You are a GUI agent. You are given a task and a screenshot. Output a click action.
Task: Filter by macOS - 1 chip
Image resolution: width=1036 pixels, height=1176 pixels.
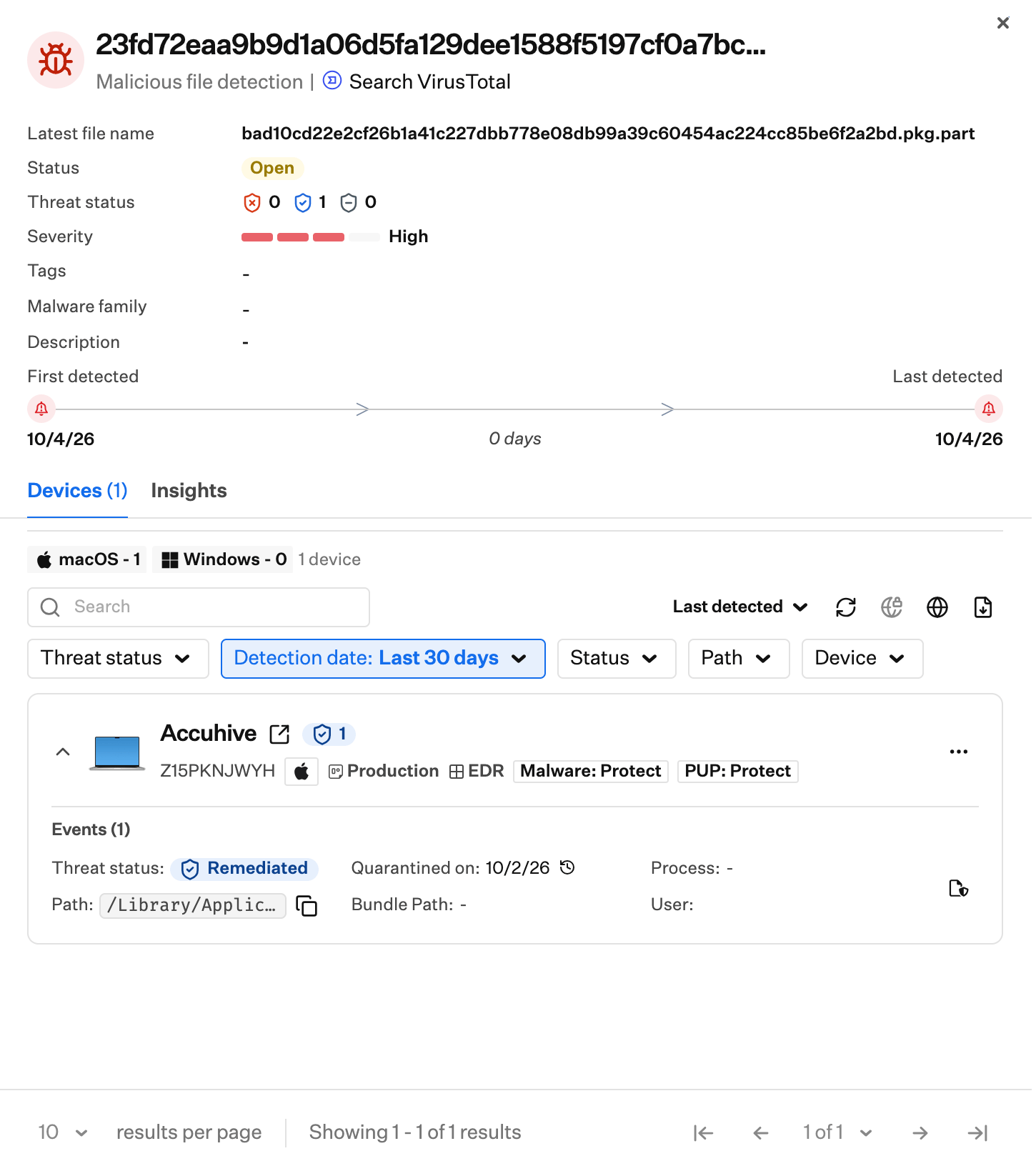click(87, 559)
